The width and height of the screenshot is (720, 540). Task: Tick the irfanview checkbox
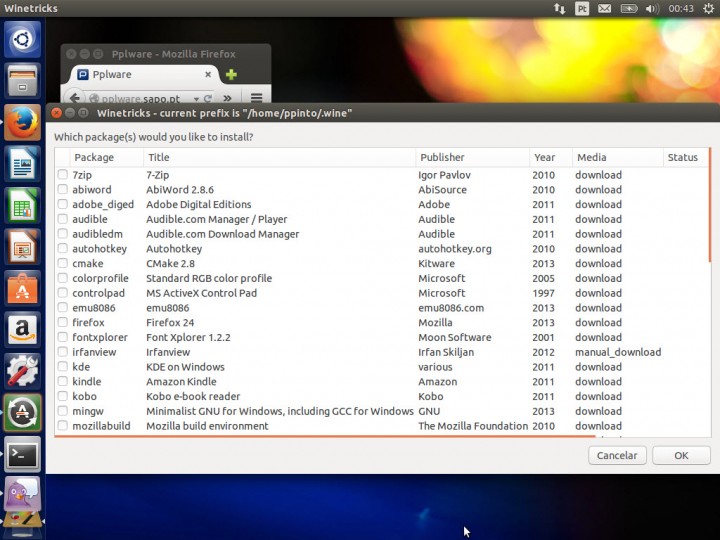62,352
